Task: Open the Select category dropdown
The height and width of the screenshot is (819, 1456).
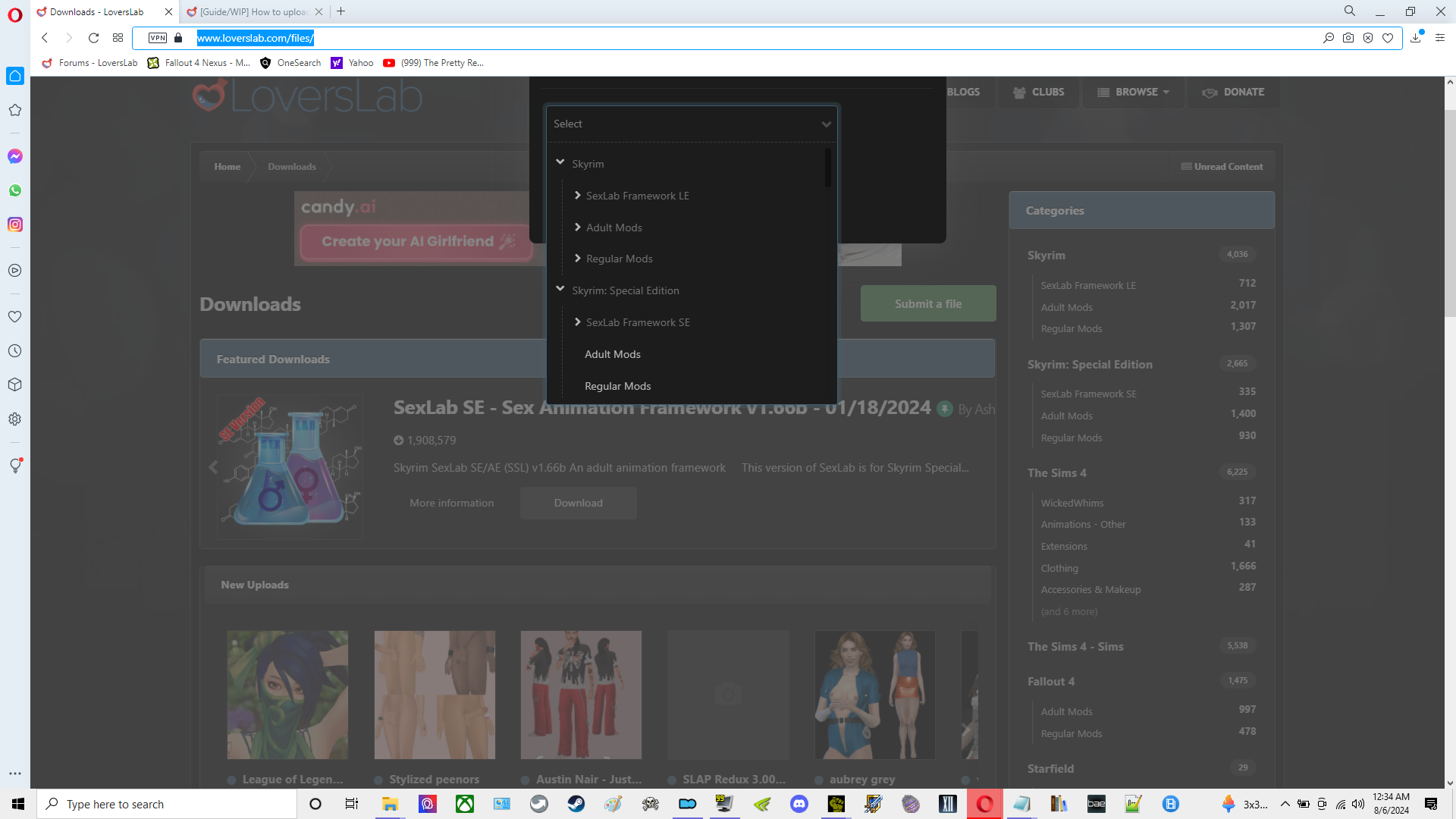Action: pos(692,124)
